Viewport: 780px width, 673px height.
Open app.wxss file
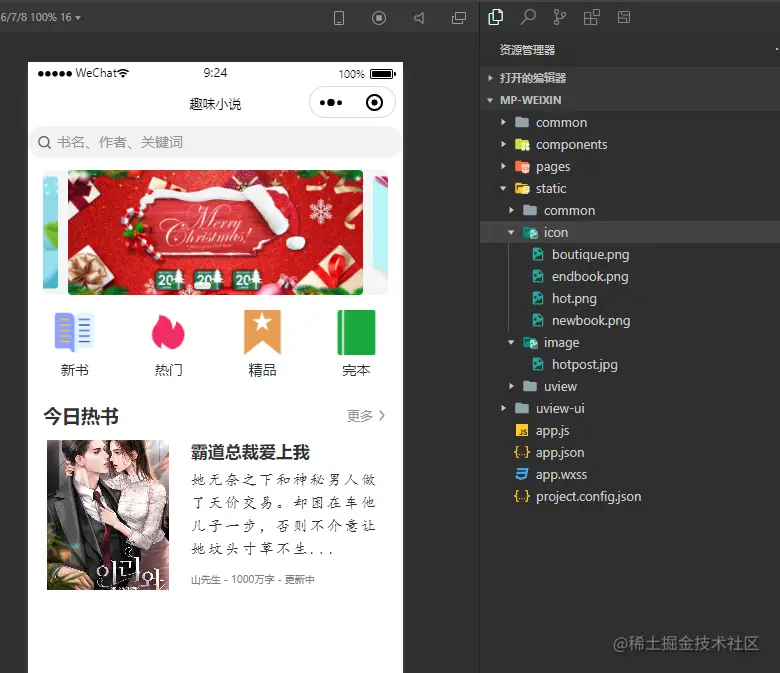pos(561,475)
